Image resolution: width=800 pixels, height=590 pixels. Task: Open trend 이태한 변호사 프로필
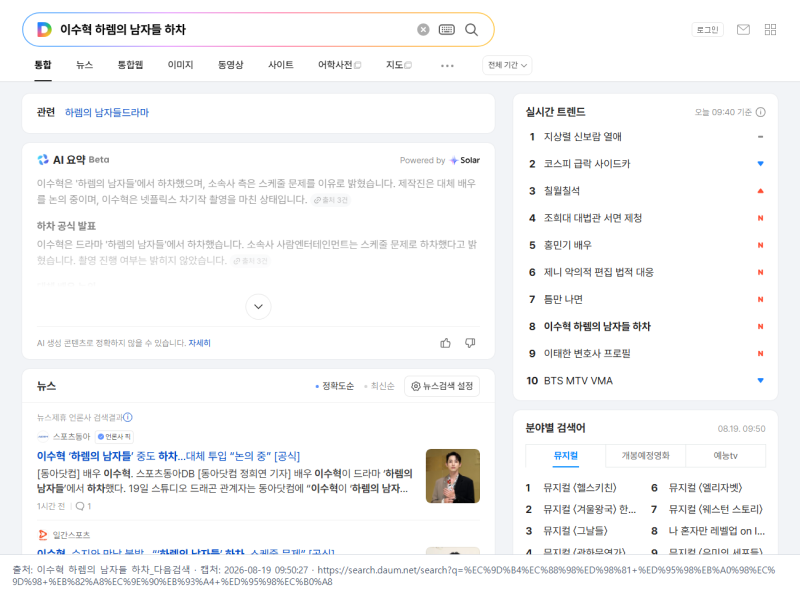[587, 353]
